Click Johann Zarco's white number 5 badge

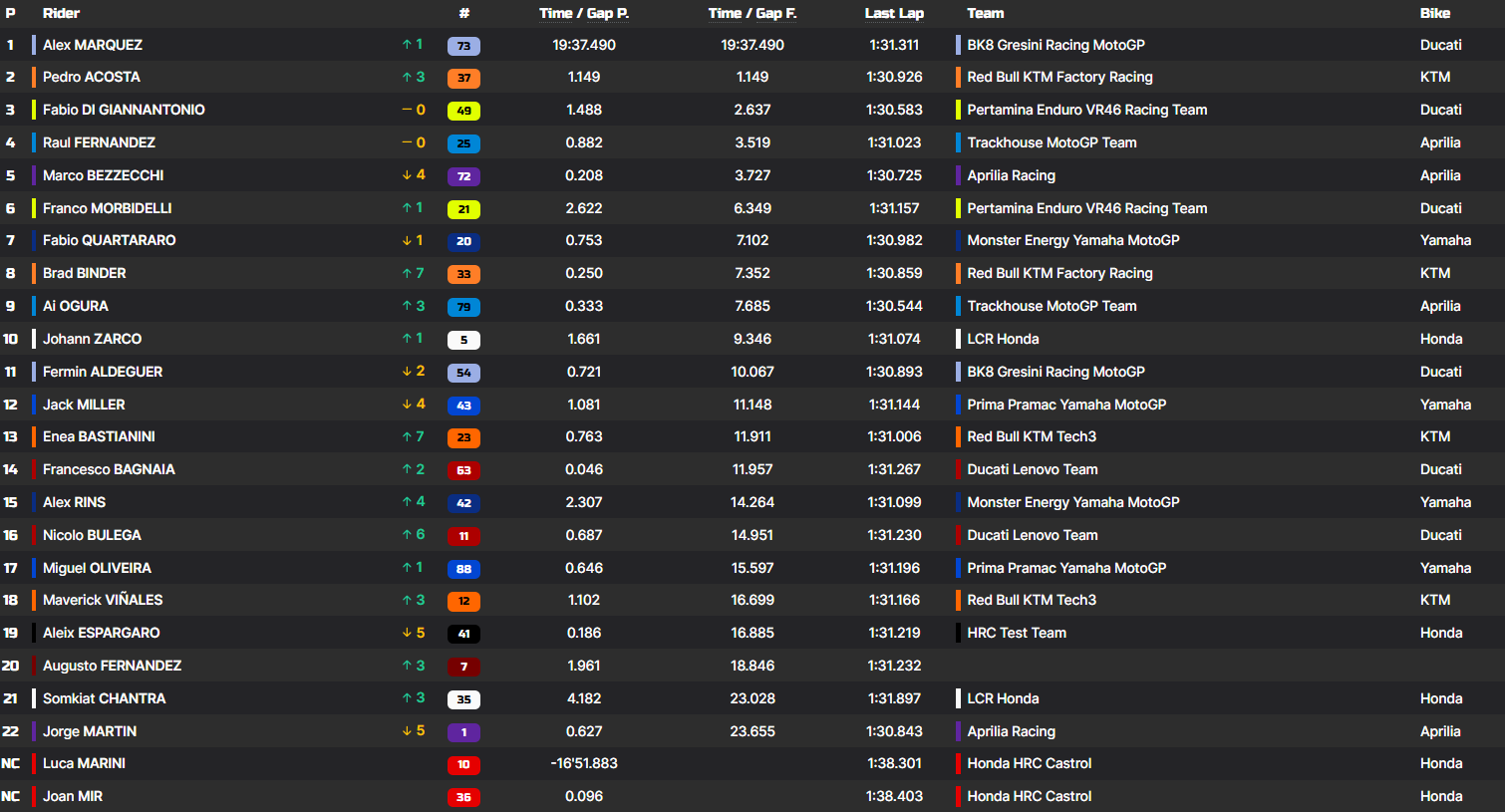tap(463, 340)
